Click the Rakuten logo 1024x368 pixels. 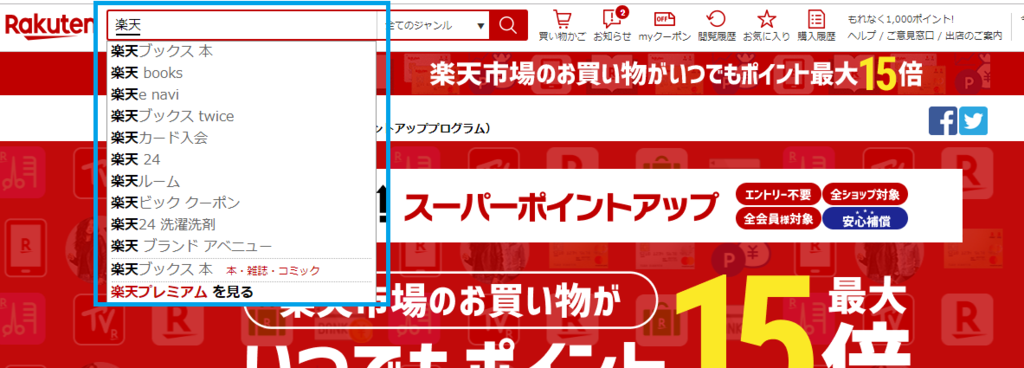pyautogui.click(x=48, y=27)
